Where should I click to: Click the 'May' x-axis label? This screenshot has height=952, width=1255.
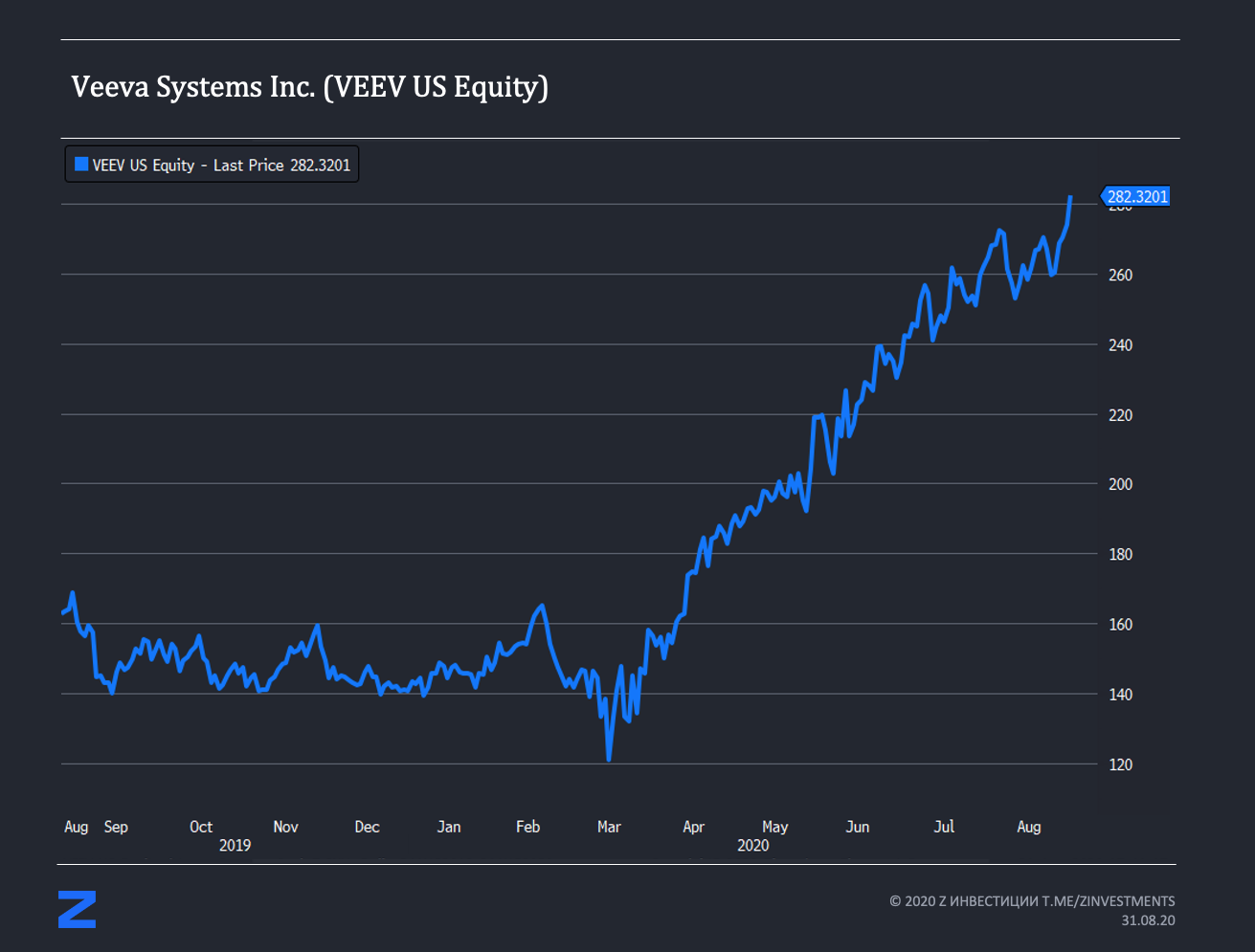click(775, 827)
